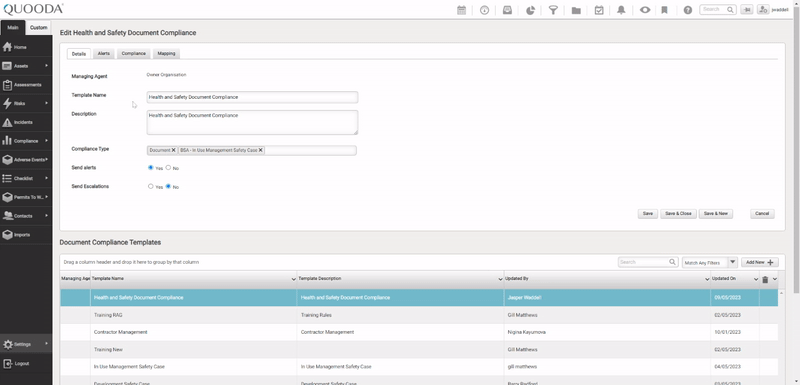Open the calendar icon in top toolbar

pos(461,10)
